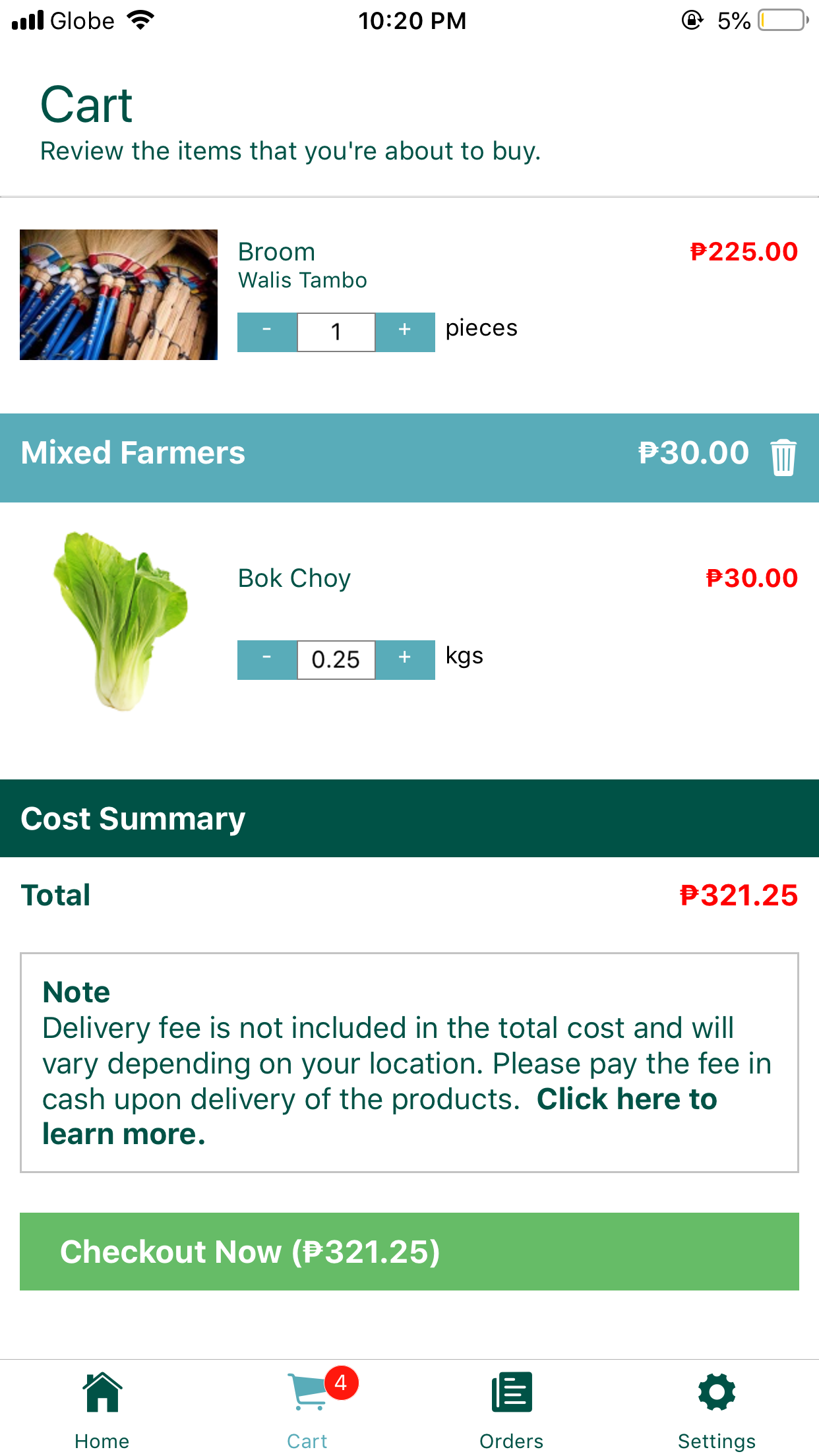Edit the Broom quantity field
The height and width of the screenshot is (1456, 819).
pos(336,332)
